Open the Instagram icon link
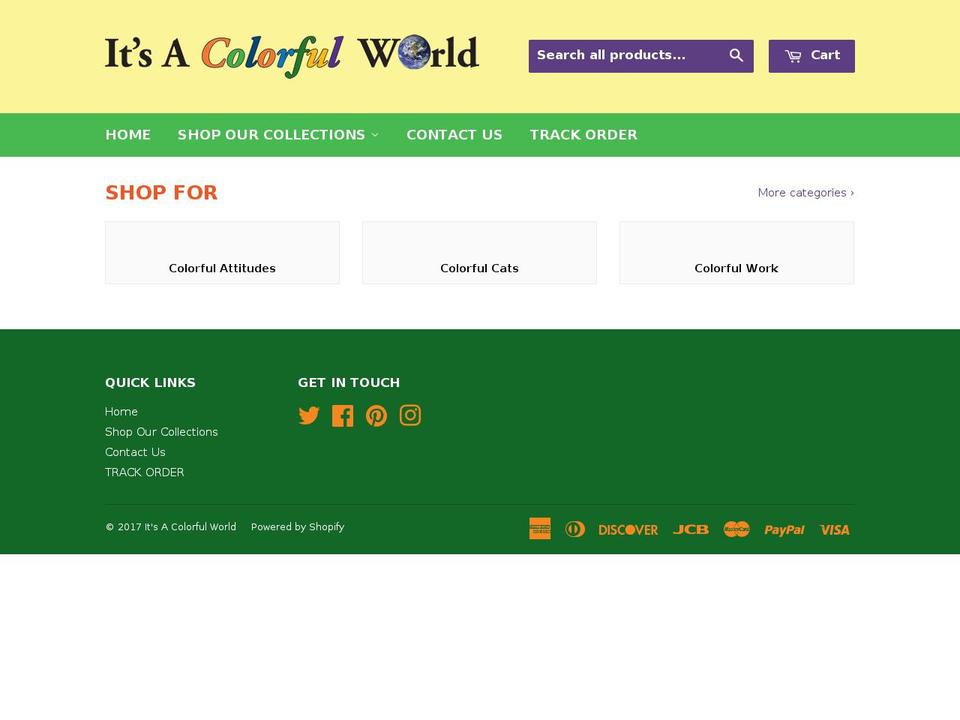The height and width of the screenshot is (720, 960). pos(410,415)
